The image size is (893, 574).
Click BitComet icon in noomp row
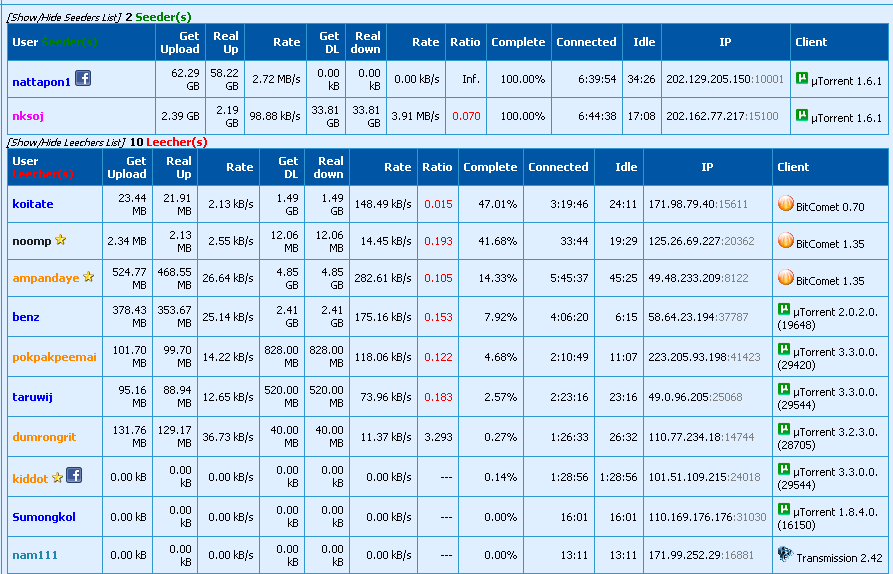[x=785, y=240]
